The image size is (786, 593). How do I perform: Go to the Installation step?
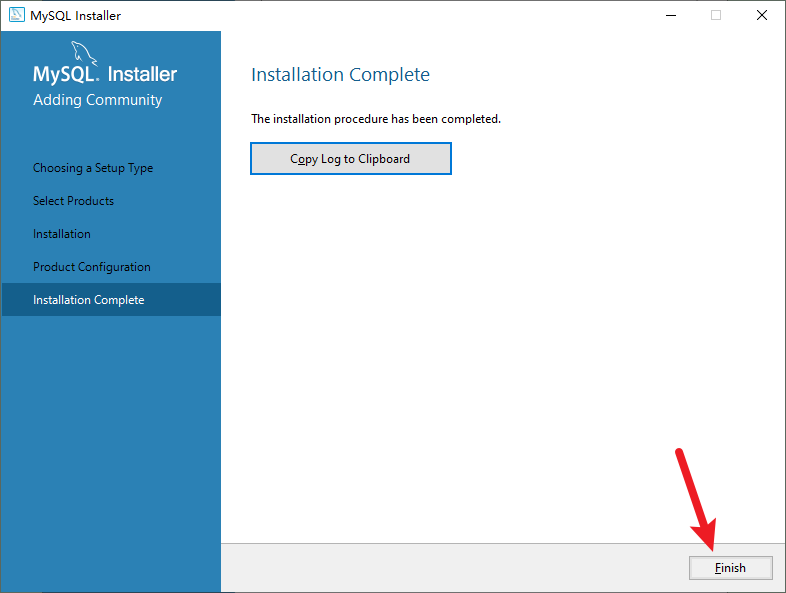(62, 234)
